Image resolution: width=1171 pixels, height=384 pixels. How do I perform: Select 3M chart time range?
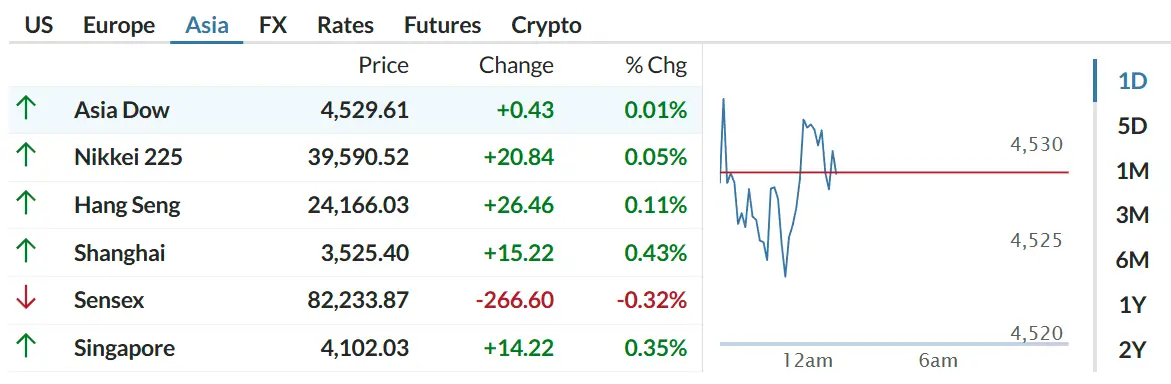click(x=1132, y=215)
